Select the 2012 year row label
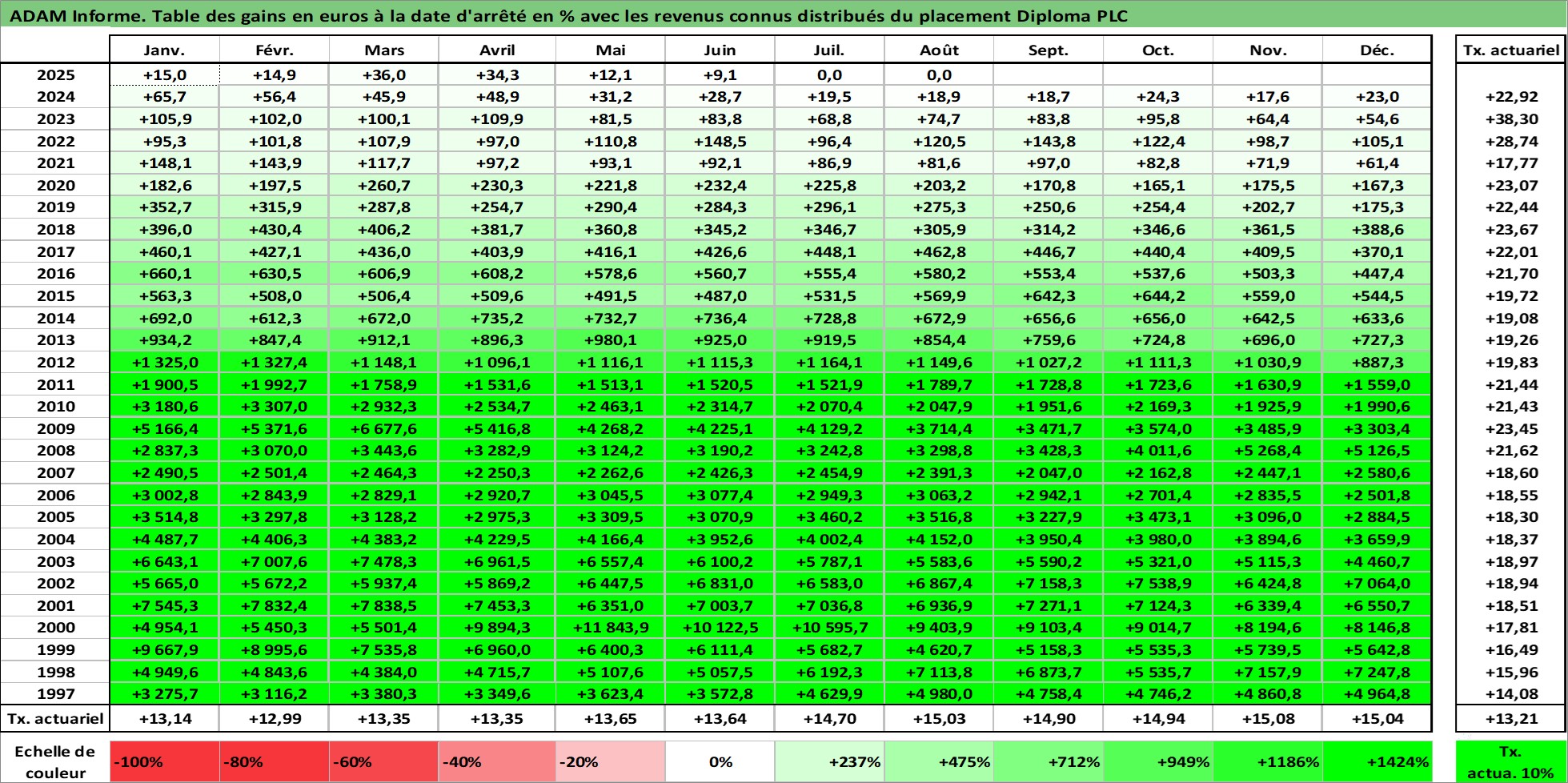The height and width of the screenshot is (783, 1568). [x=55, y=363]
